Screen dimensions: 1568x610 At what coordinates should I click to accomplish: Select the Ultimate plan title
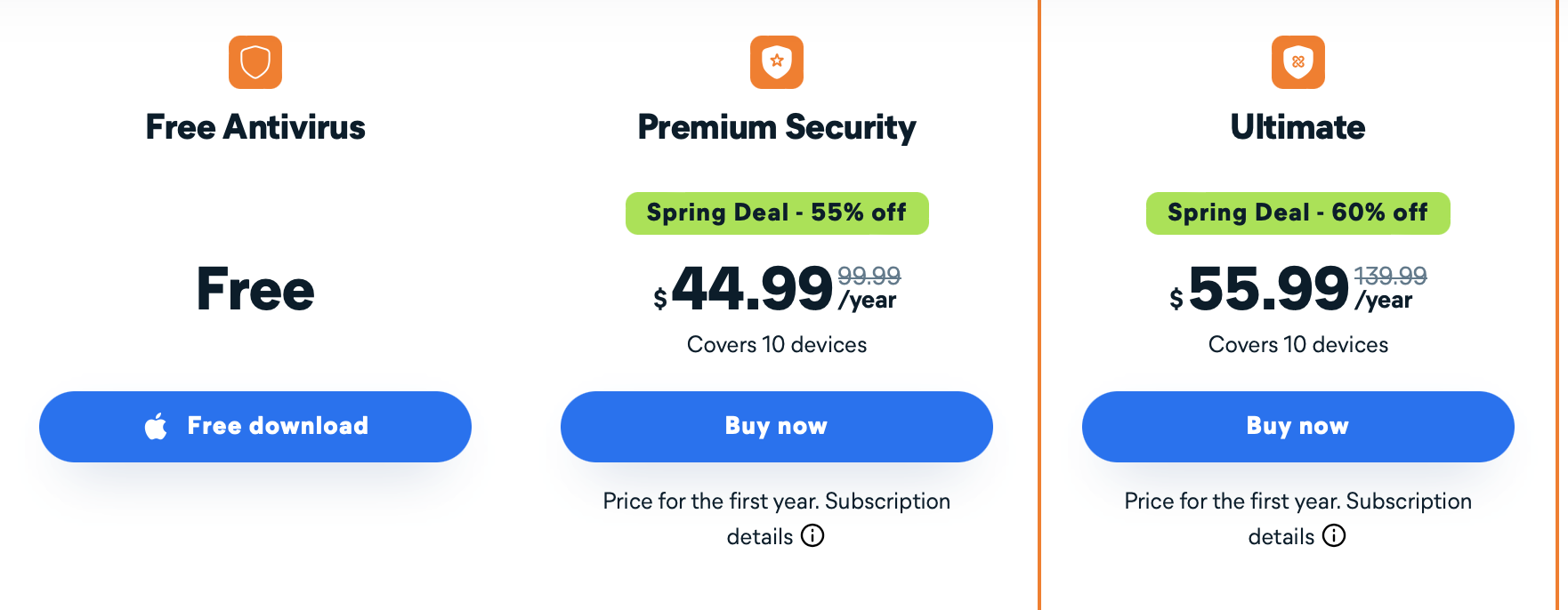coord(1297,126)
